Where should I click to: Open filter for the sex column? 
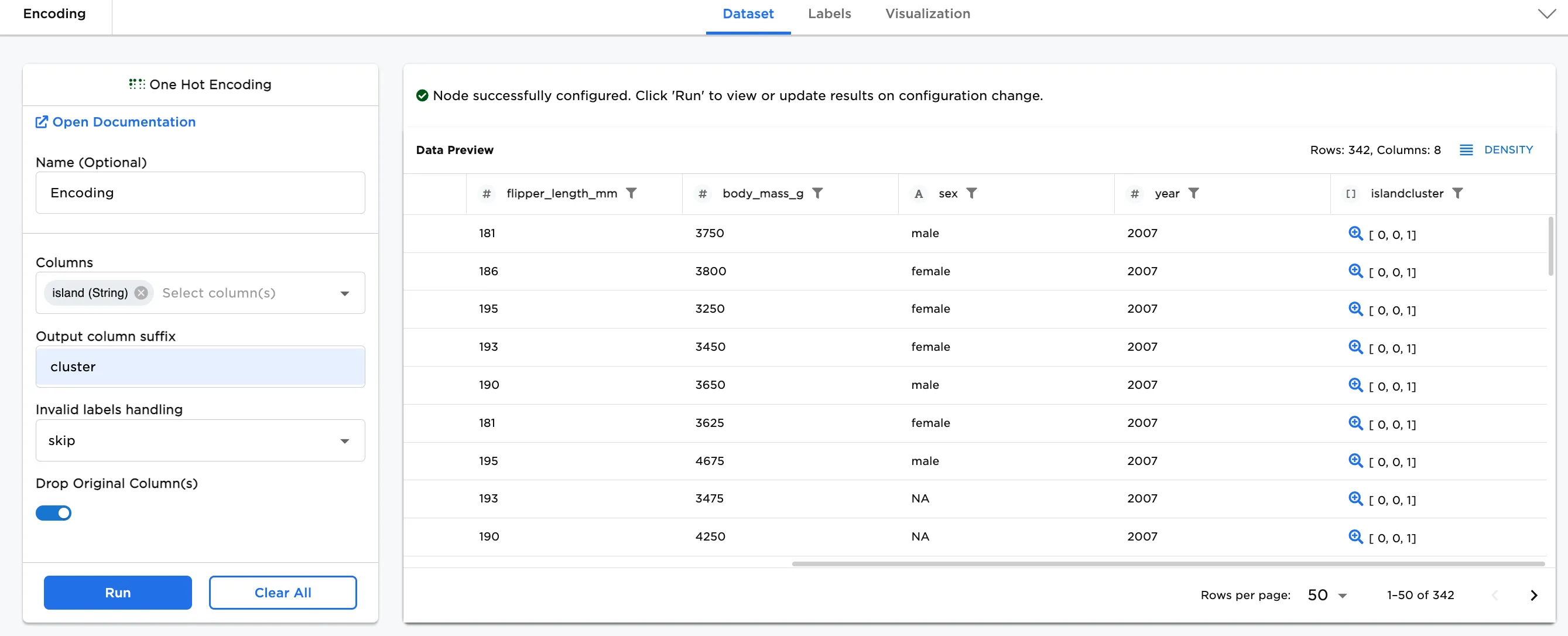(x=971, y=193)
